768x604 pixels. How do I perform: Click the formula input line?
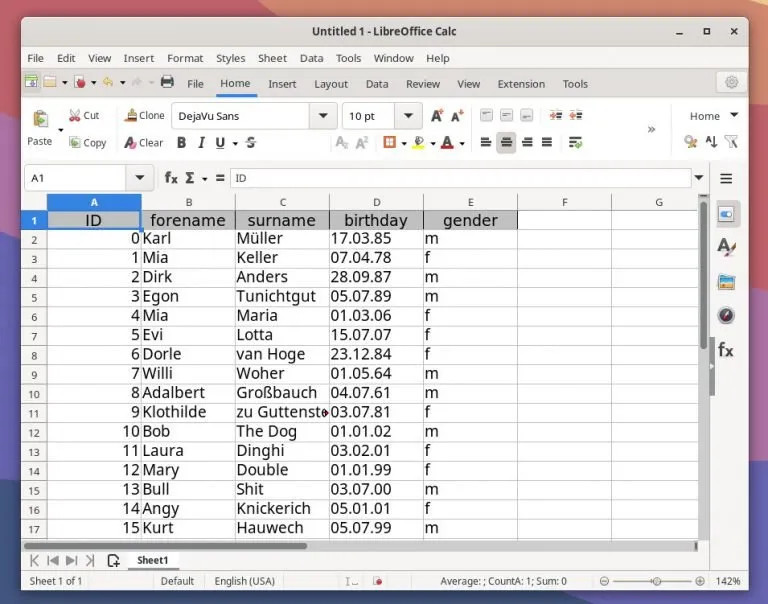(x=460, y=178)
